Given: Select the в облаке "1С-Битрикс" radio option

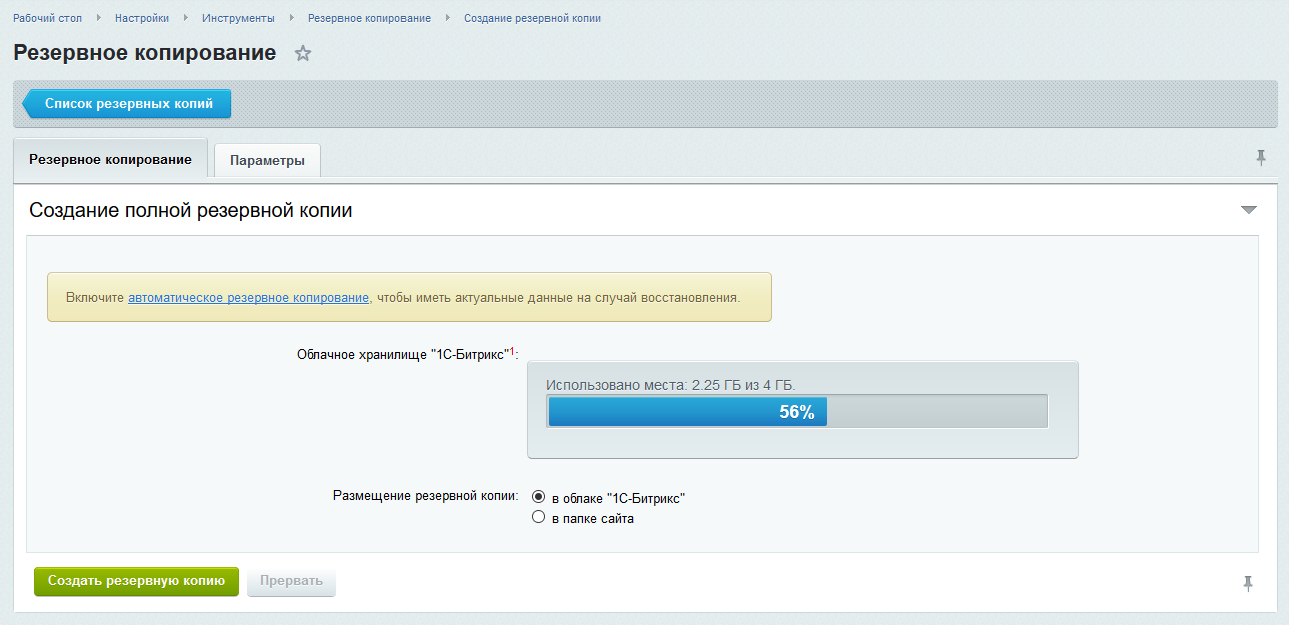Looking at the screenshot, I should coord(538,497).
